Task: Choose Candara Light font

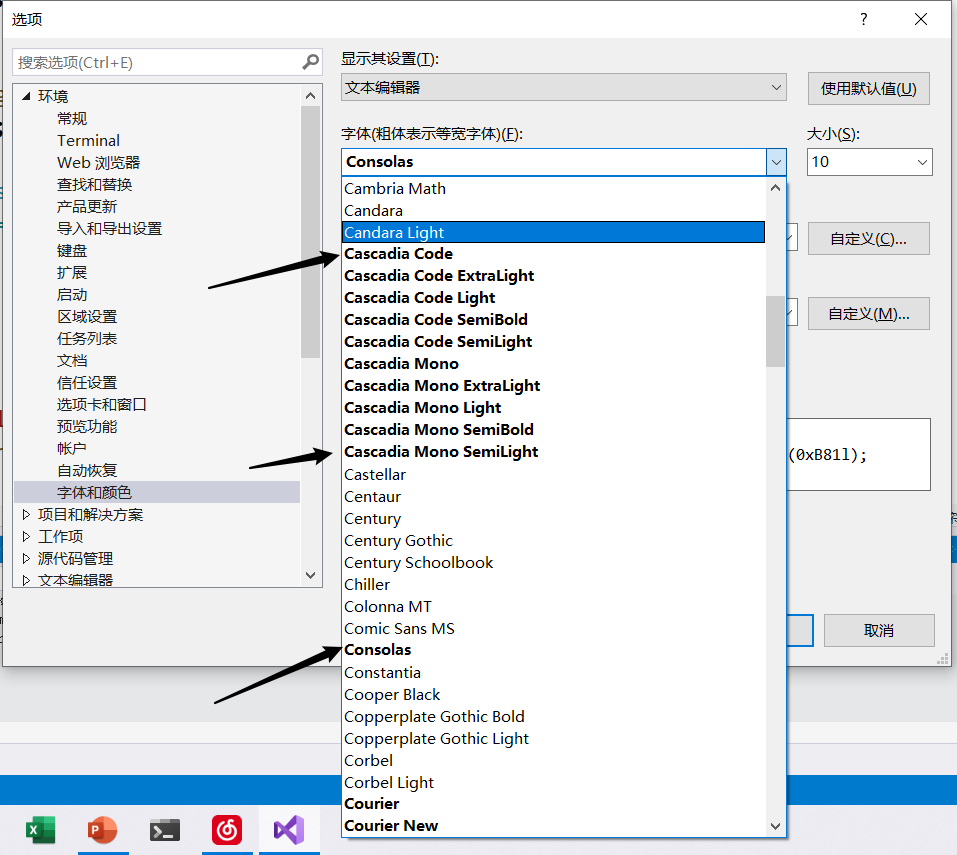Action: 553,232
